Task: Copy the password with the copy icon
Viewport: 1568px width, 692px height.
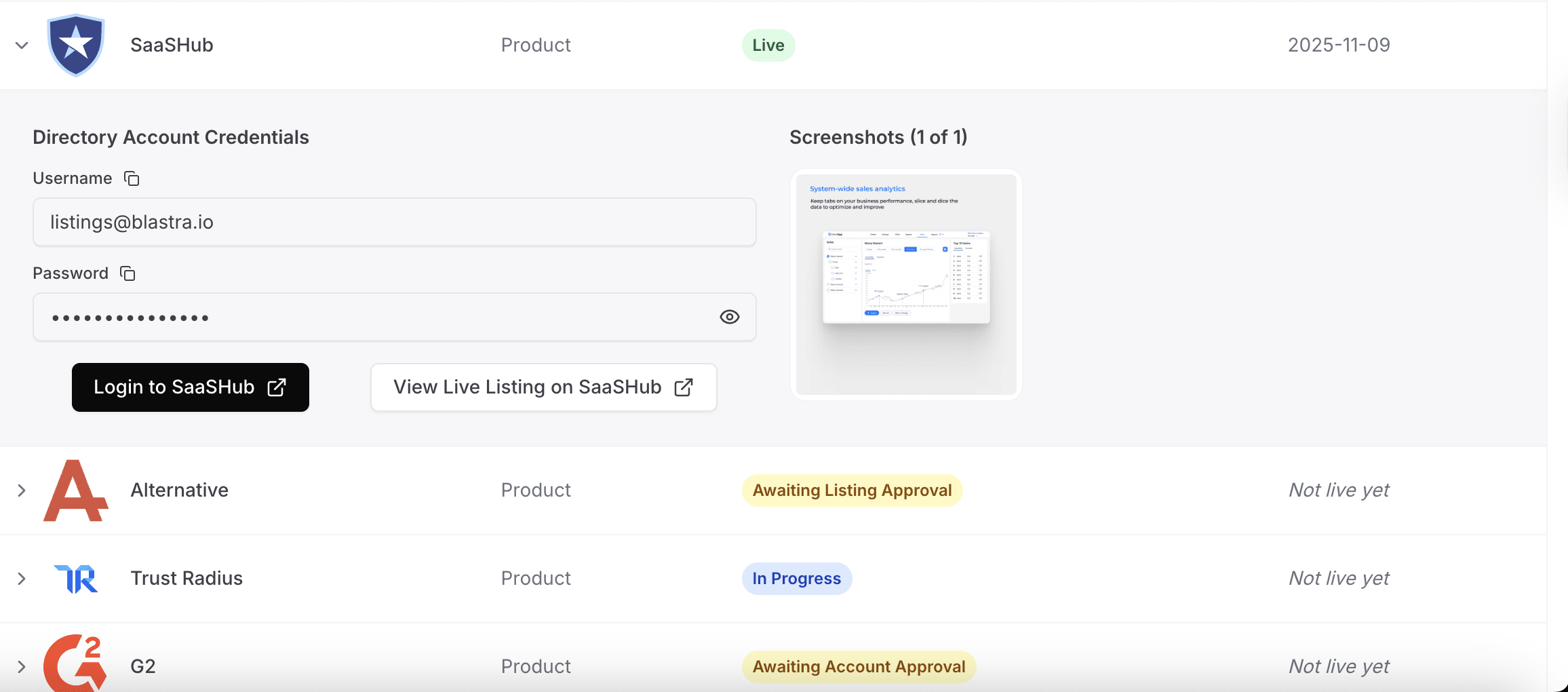Action: point(128,273)
